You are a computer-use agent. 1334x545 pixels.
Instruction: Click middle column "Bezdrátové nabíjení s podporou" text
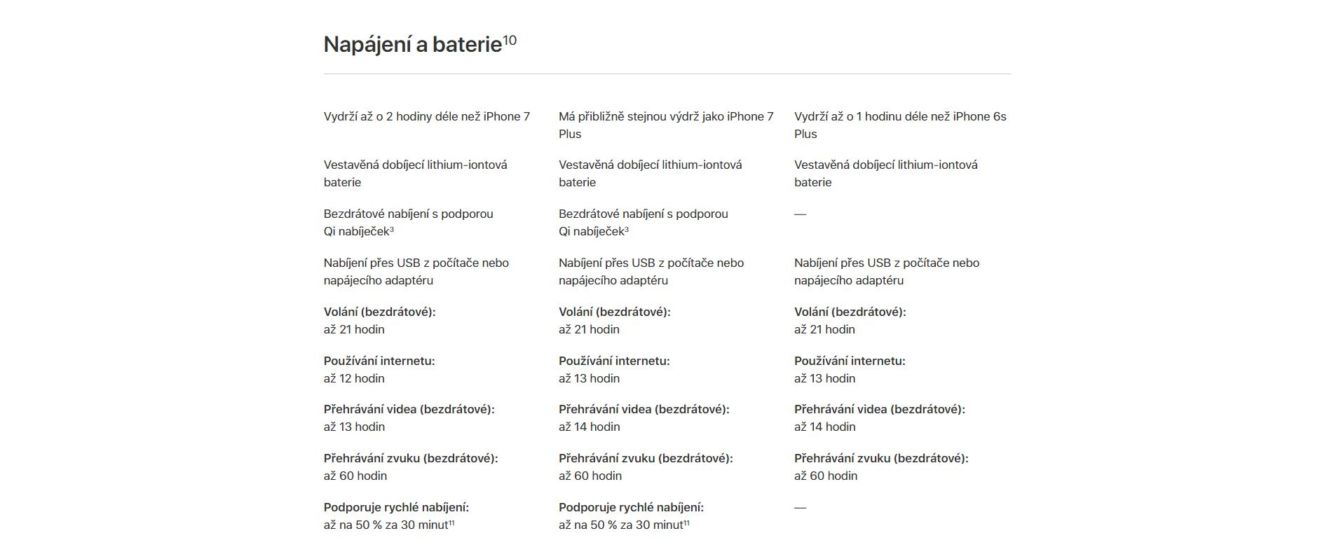[643, 214]
